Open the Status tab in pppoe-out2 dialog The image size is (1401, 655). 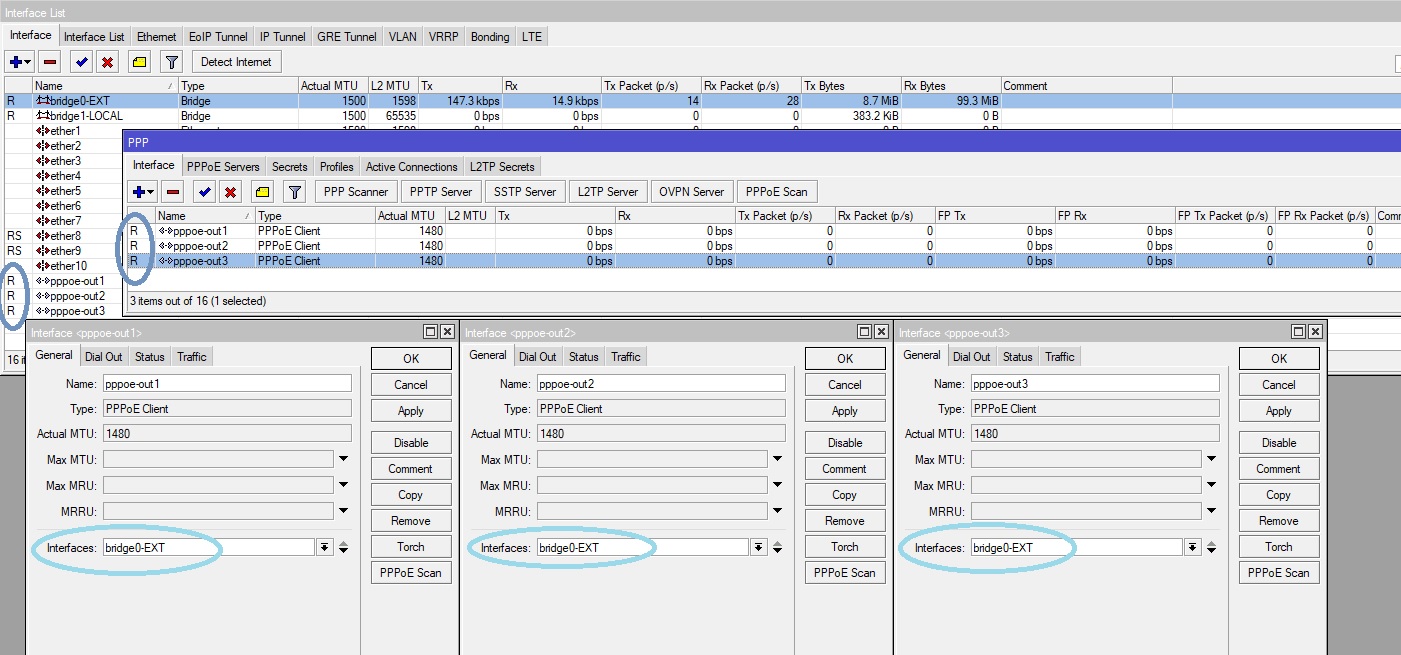click(x=584, y=357)
